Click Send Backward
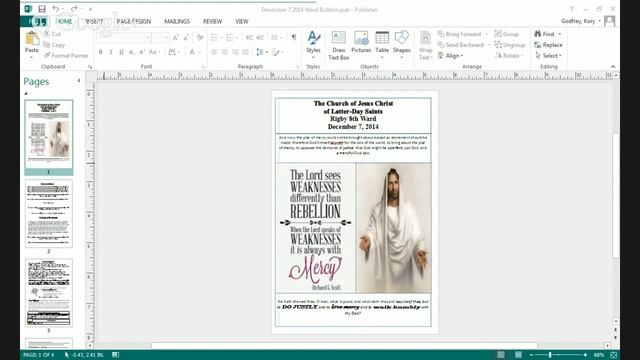The height and width of the screenshot is (360, 640). [x=461, y=45]
